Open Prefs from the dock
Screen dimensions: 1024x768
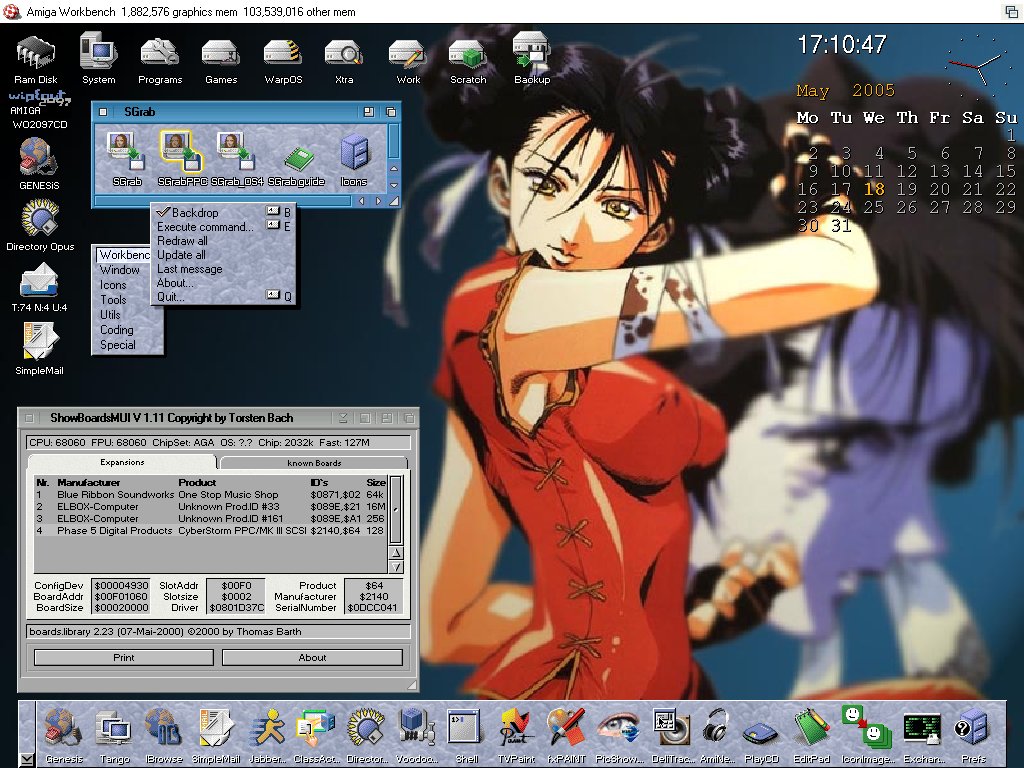(x=973, y=735)
